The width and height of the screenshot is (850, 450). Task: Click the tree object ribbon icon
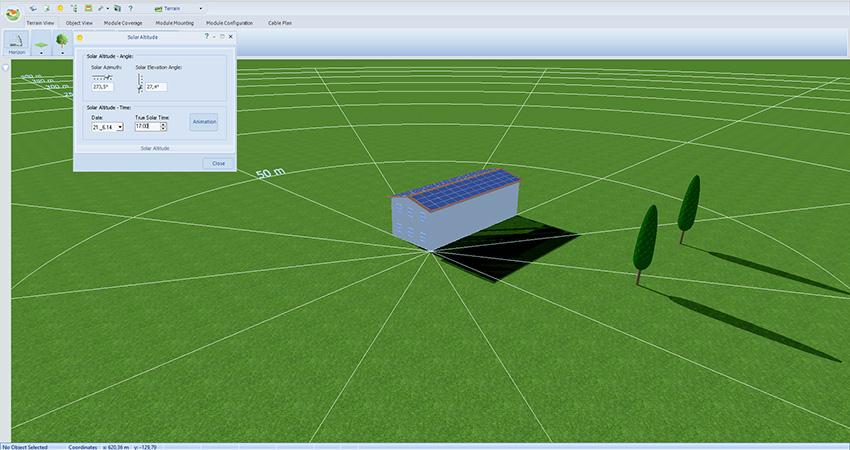coord(62,41)
